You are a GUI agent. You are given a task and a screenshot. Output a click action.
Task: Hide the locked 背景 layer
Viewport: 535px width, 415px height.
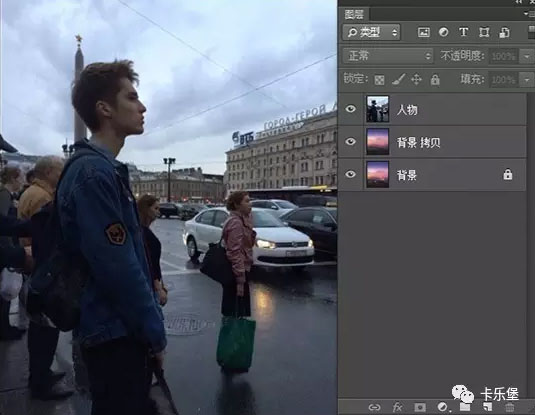[350, 174]
